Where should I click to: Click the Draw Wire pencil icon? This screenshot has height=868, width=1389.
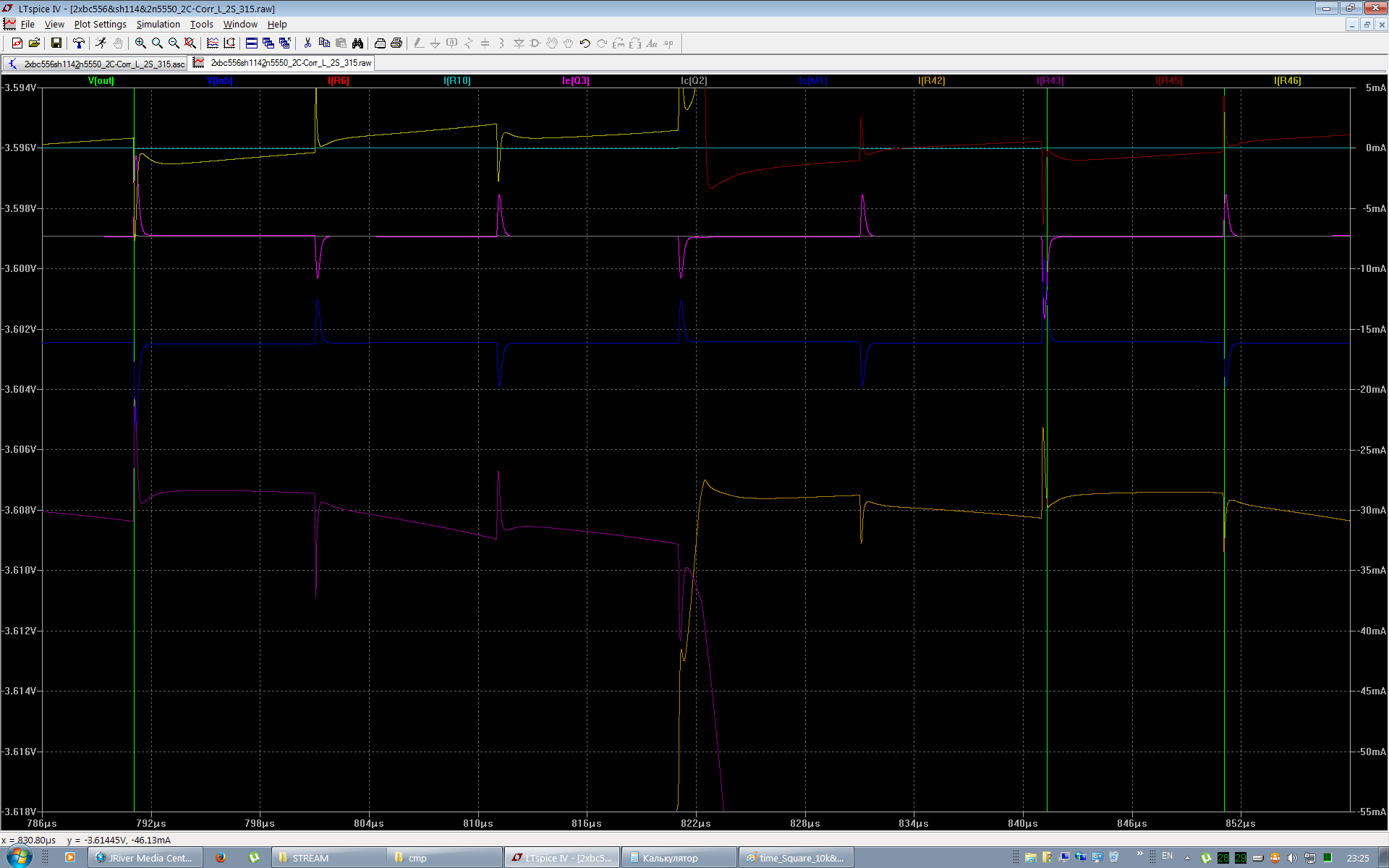pyautogui.click(x=419, y=43)
